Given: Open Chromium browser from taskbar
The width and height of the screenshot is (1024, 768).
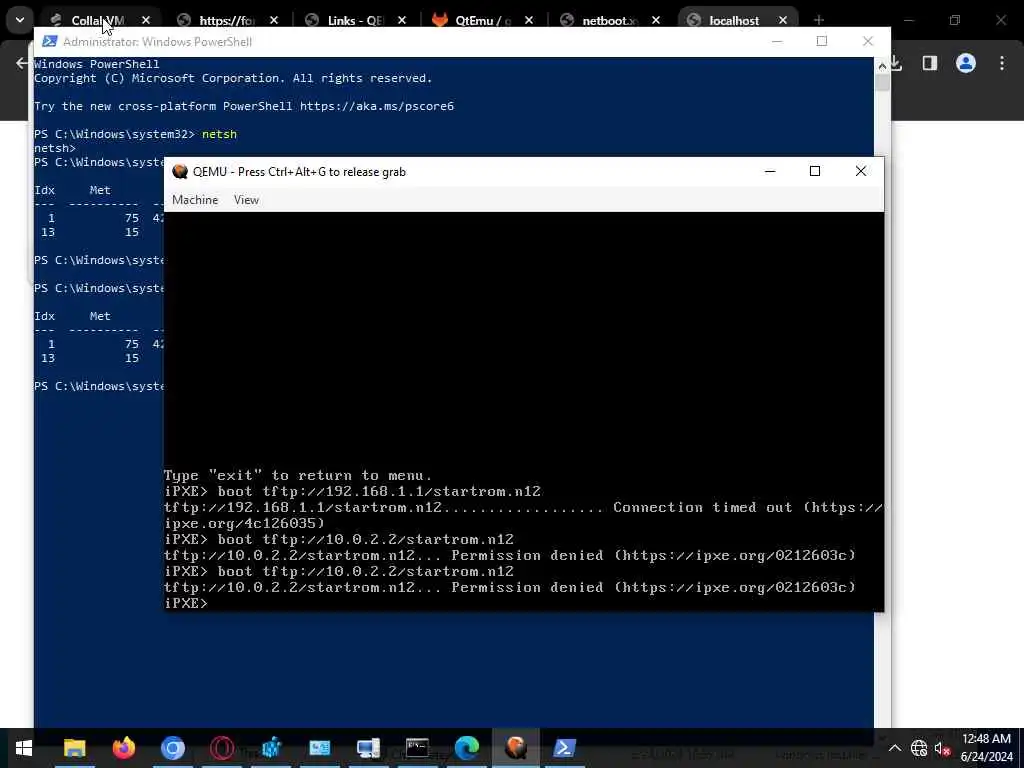Looking at the screenshot, I should [x=172, y=748].
